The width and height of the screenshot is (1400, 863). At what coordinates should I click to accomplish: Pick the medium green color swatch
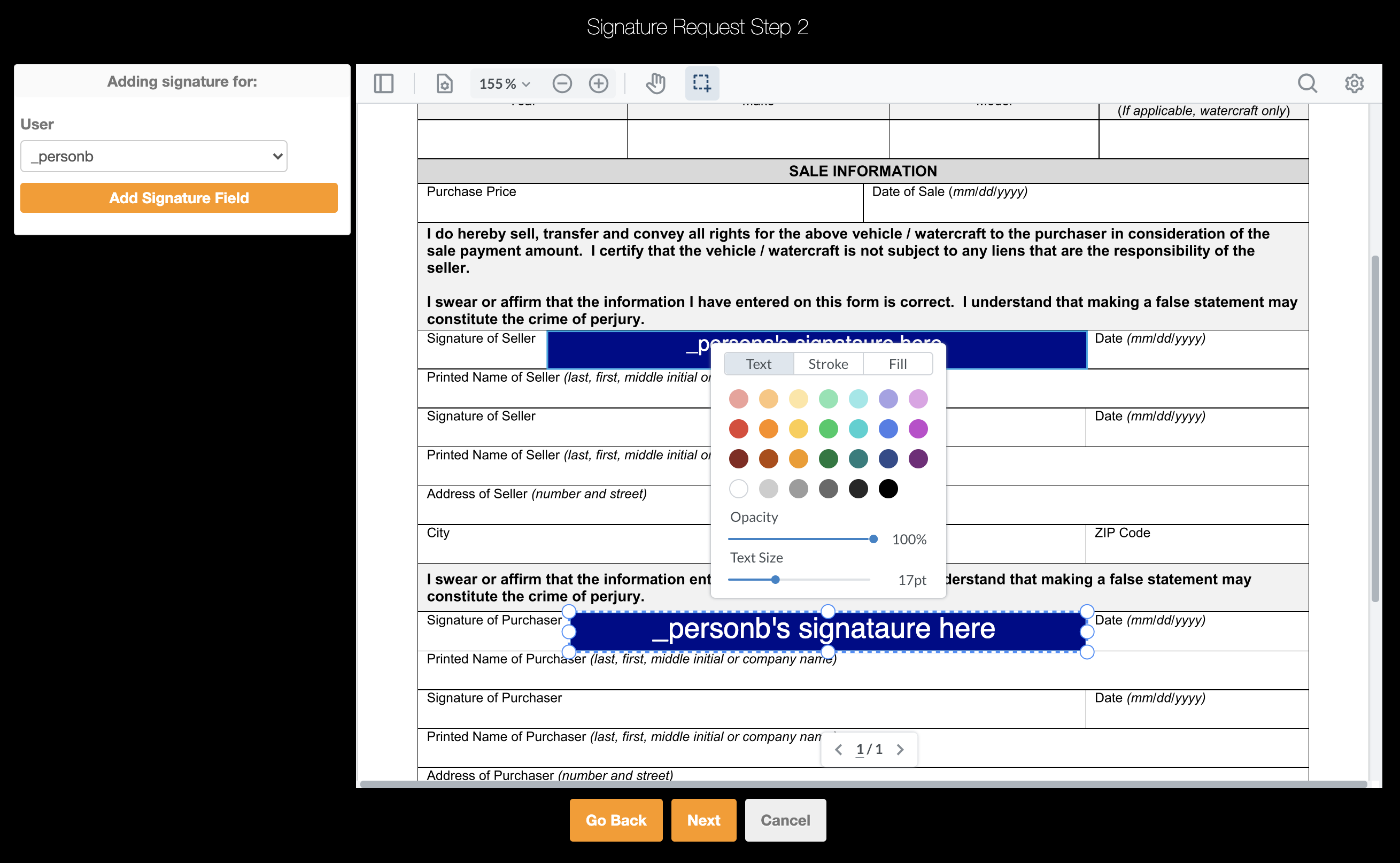click(x=829, y=429)
